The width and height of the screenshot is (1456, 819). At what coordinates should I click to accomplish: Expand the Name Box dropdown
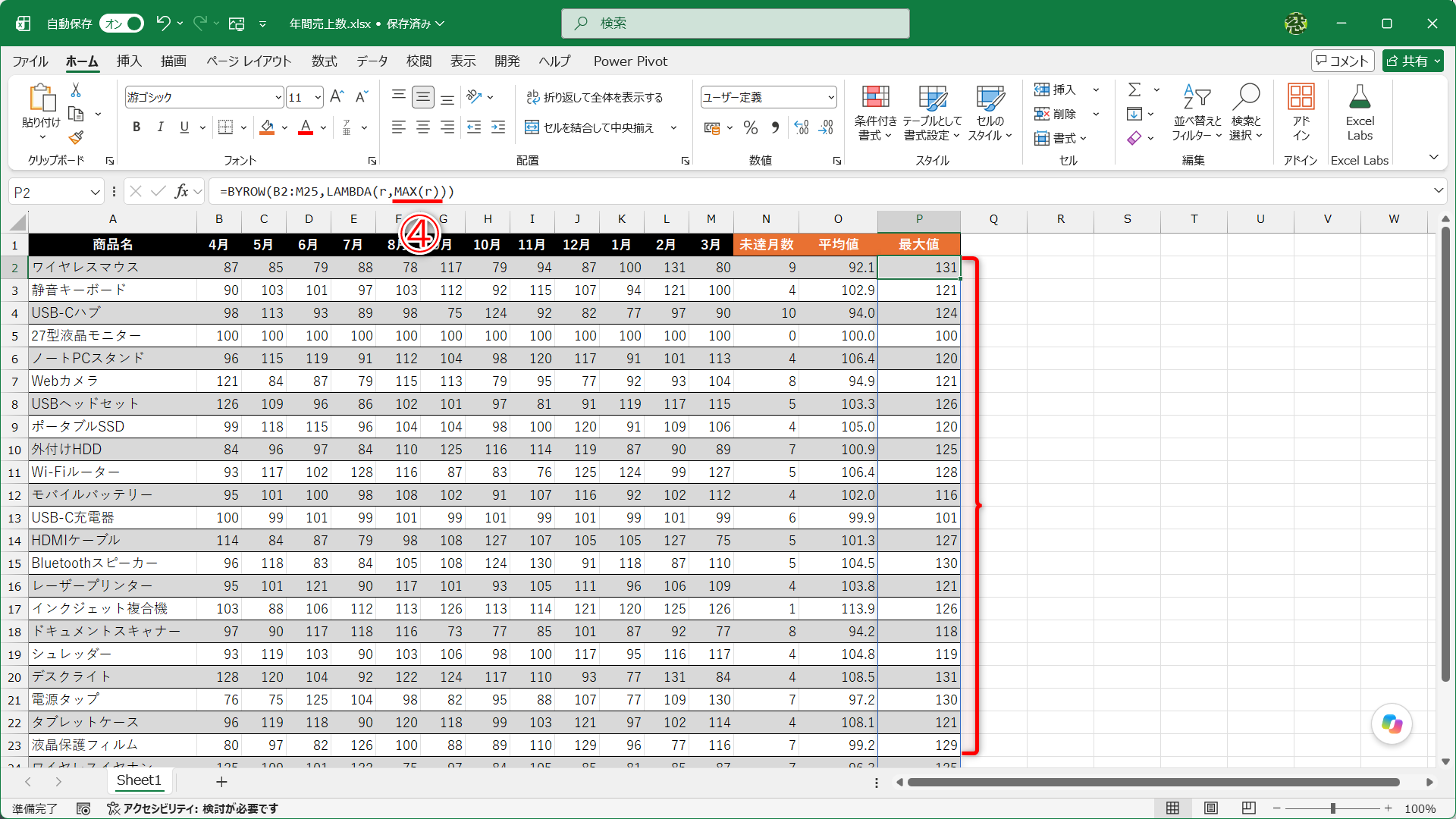(95, 193)
